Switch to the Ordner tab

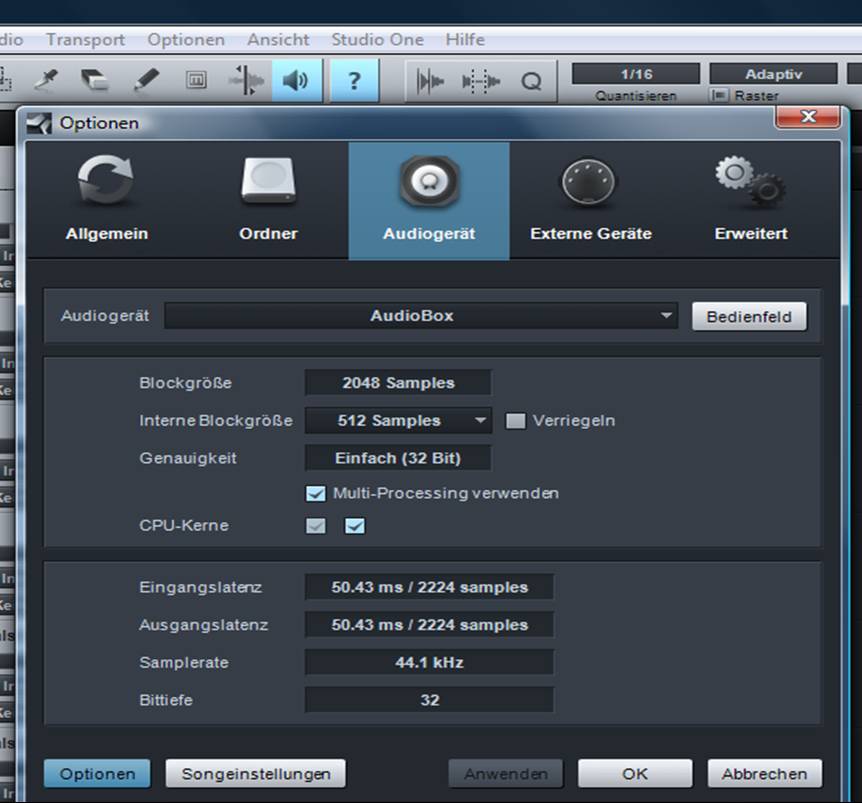click(x=268, y=200)
